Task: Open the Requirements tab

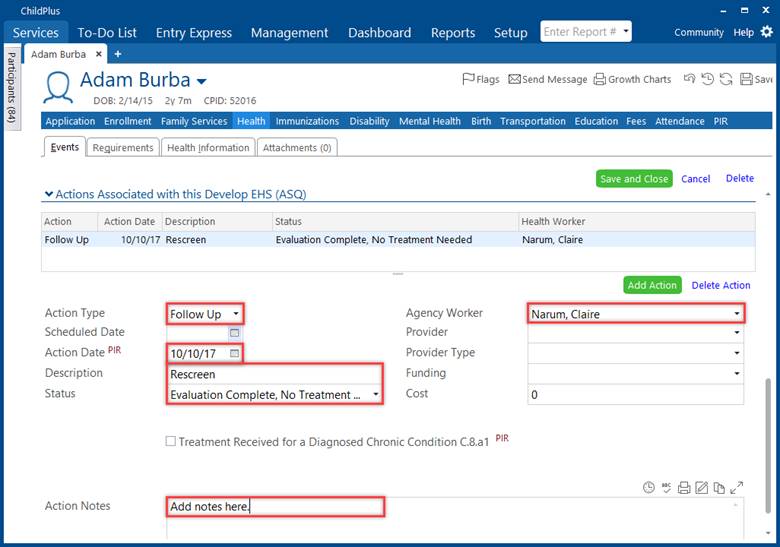Action: pos(123,148)
